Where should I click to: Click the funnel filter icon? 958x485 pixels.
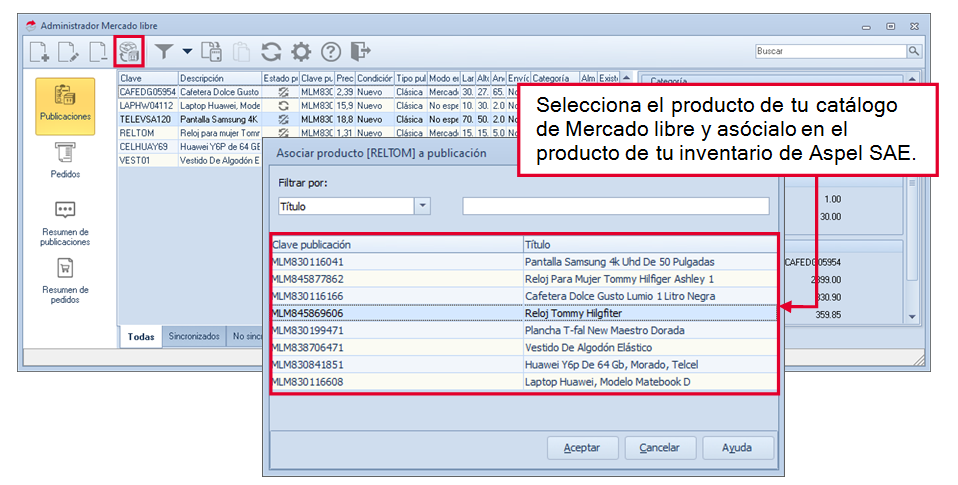point(164,51)
